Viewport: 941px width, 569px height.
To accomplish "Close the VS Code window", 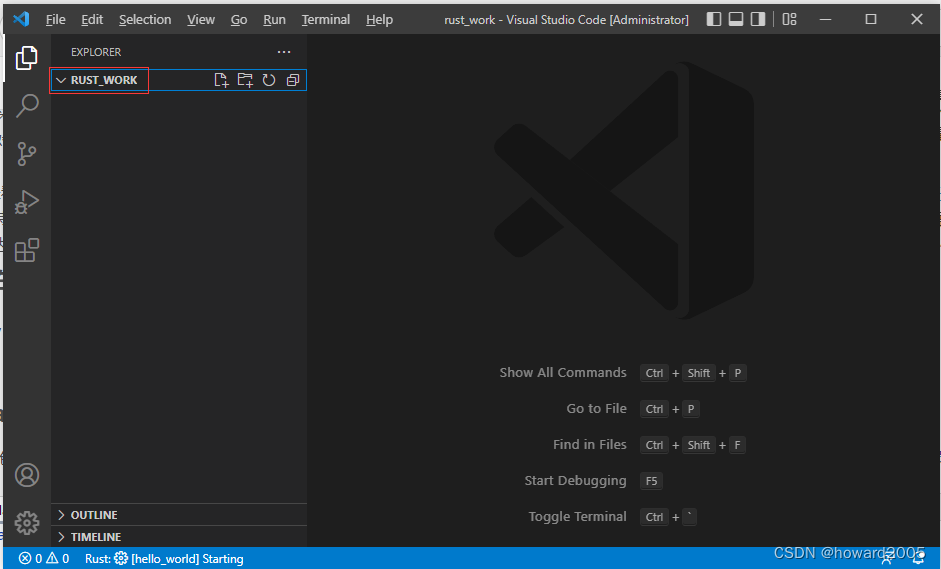I will pyautogui.click(x=916, y=19).
